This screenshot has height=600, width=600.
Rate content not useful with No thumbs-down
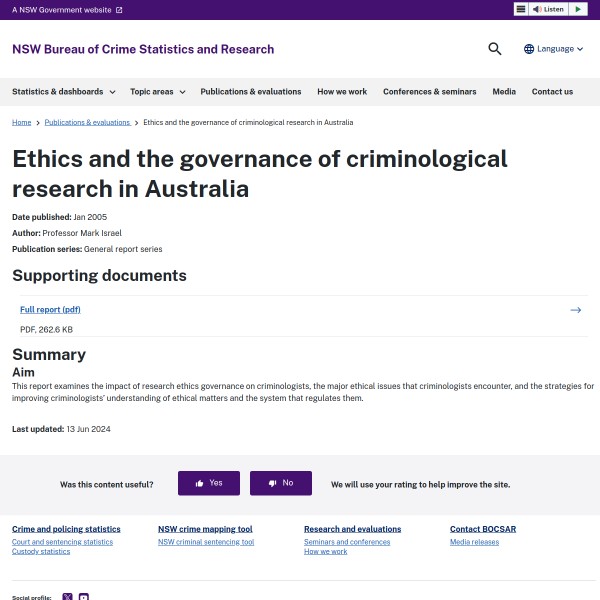click(x=280, y=483)
